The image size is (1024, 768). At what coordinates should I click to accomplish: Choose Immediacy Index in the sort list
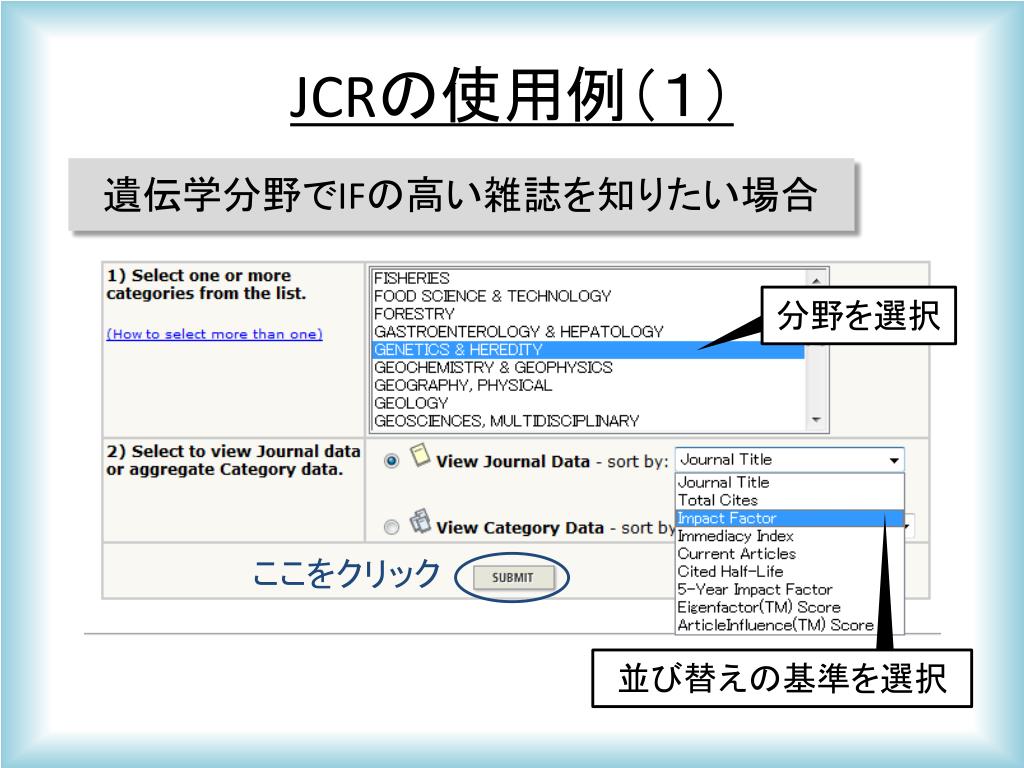tap(790, 536)
